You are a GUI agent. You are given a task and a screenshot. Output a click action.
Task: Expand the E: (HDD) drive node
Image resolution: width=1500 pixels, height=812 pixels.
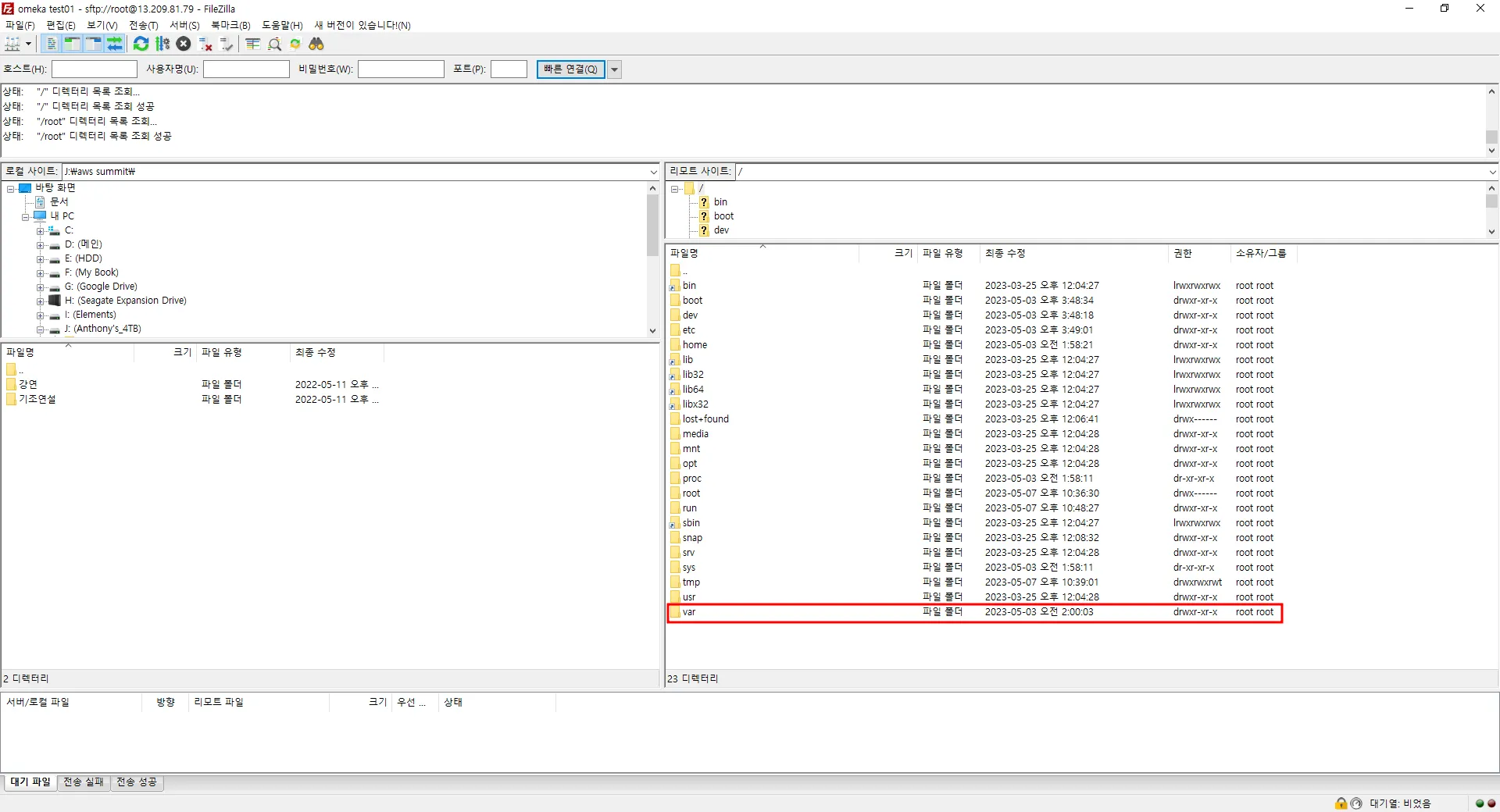pyautogui.click(x=40, y=259)
